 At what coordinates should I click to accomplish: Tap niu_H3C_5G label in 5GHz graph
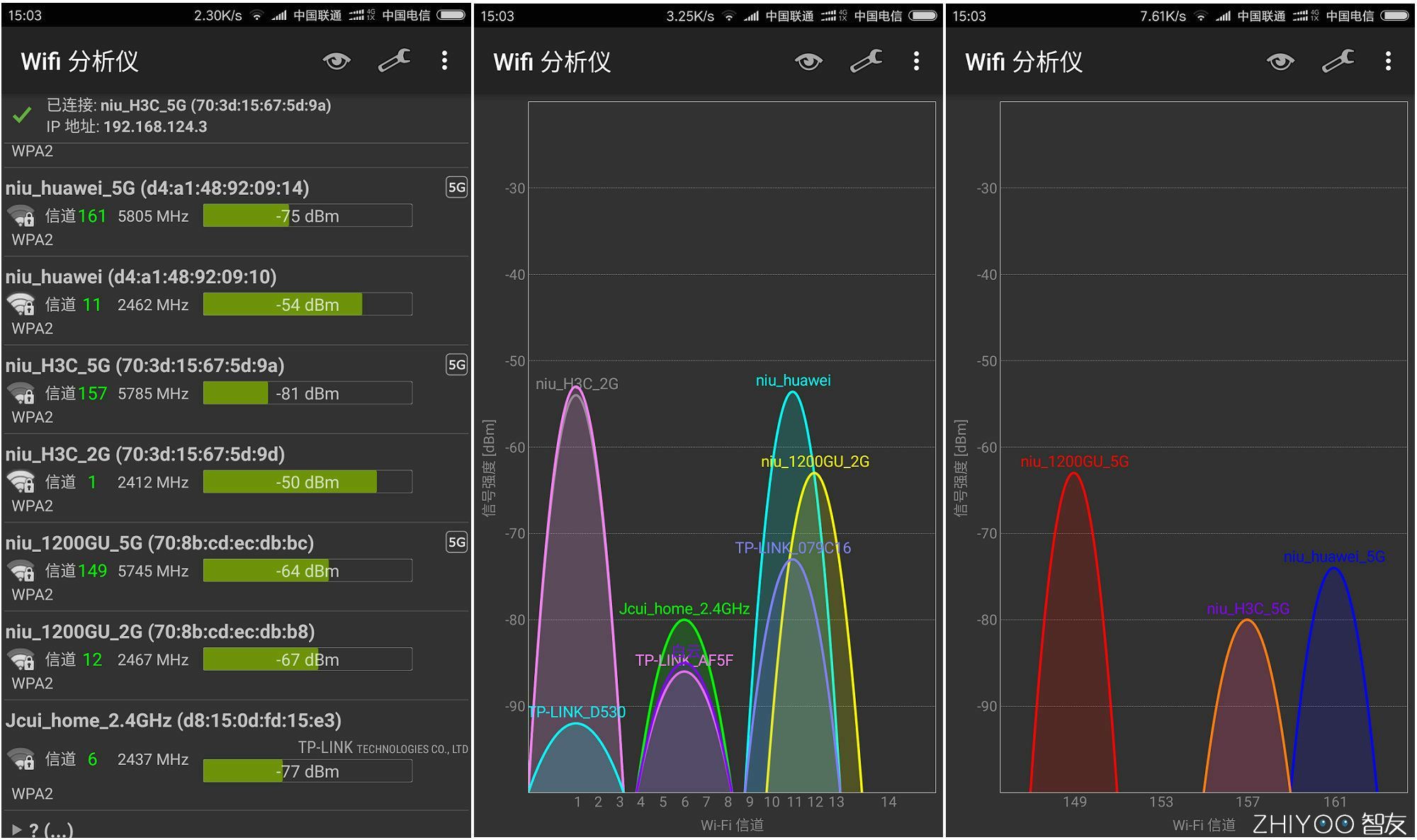[x=1248, y=609]
